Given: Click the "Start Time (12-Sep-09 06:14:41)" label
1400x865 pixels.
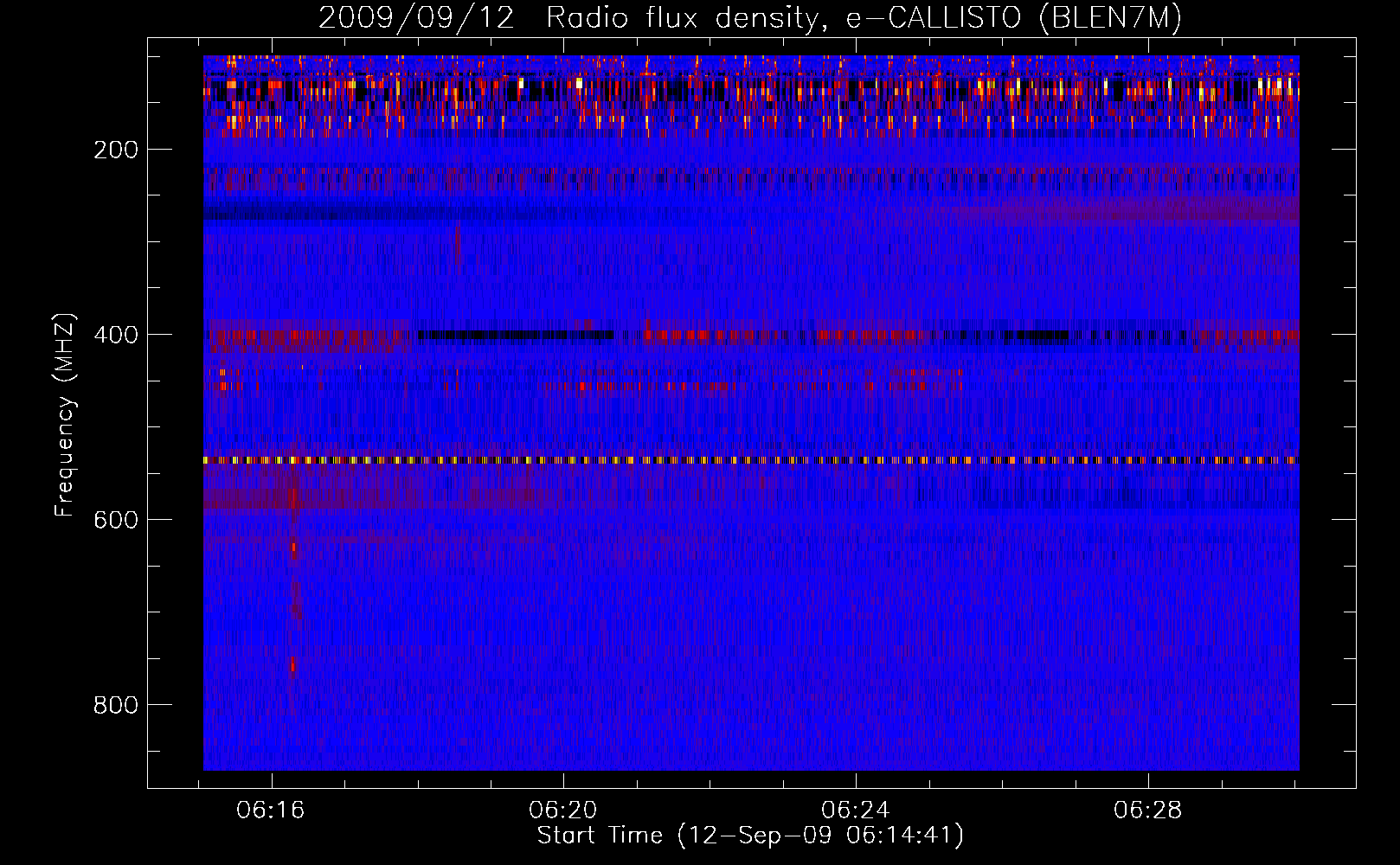Looking at the screenshot, I should [750, 836].
